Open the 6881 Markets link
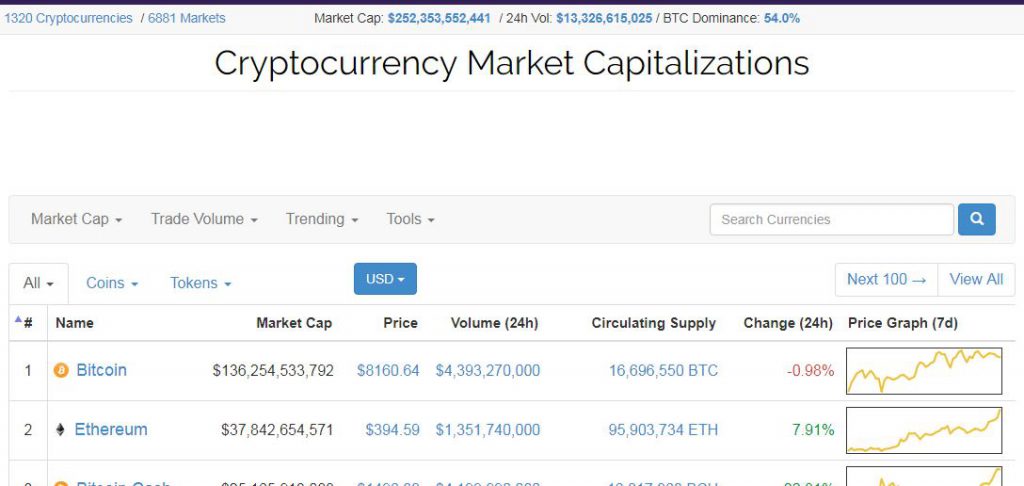1024x486 pixels. tap(187, 18)
